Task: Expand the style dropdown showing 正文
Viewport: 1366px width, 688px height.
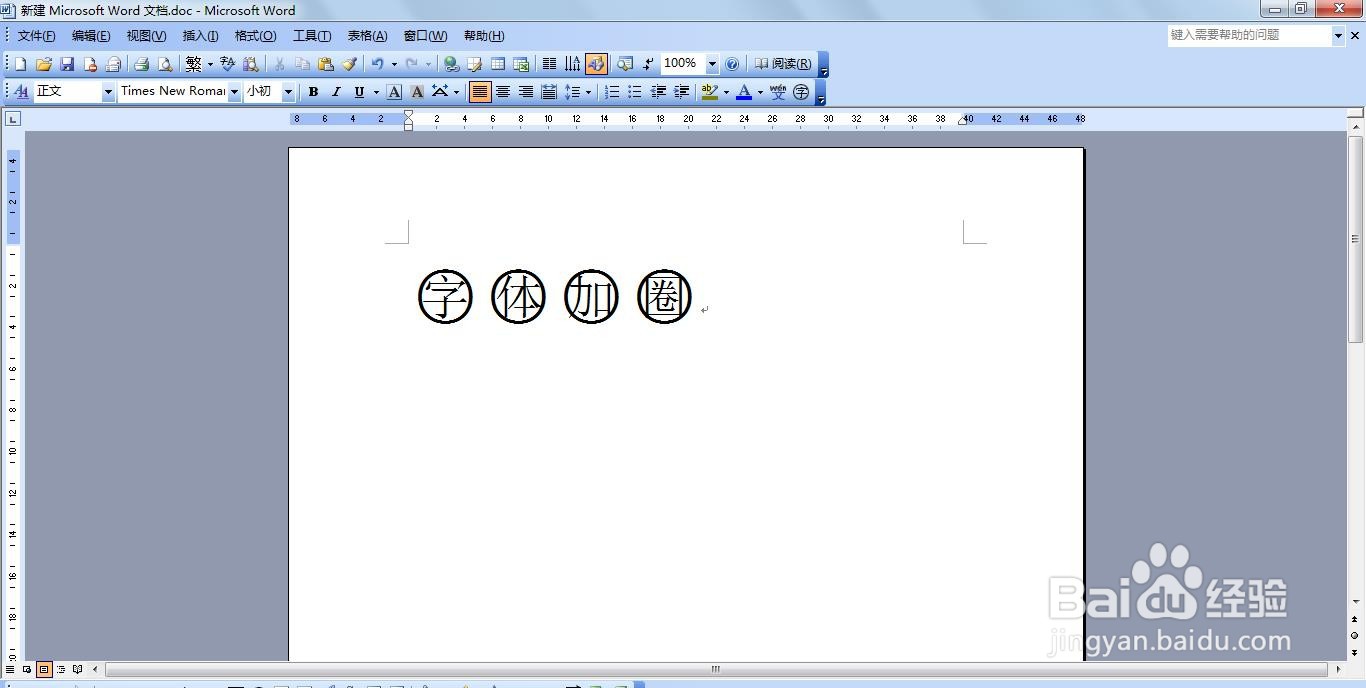Action: tap(108, 92)
